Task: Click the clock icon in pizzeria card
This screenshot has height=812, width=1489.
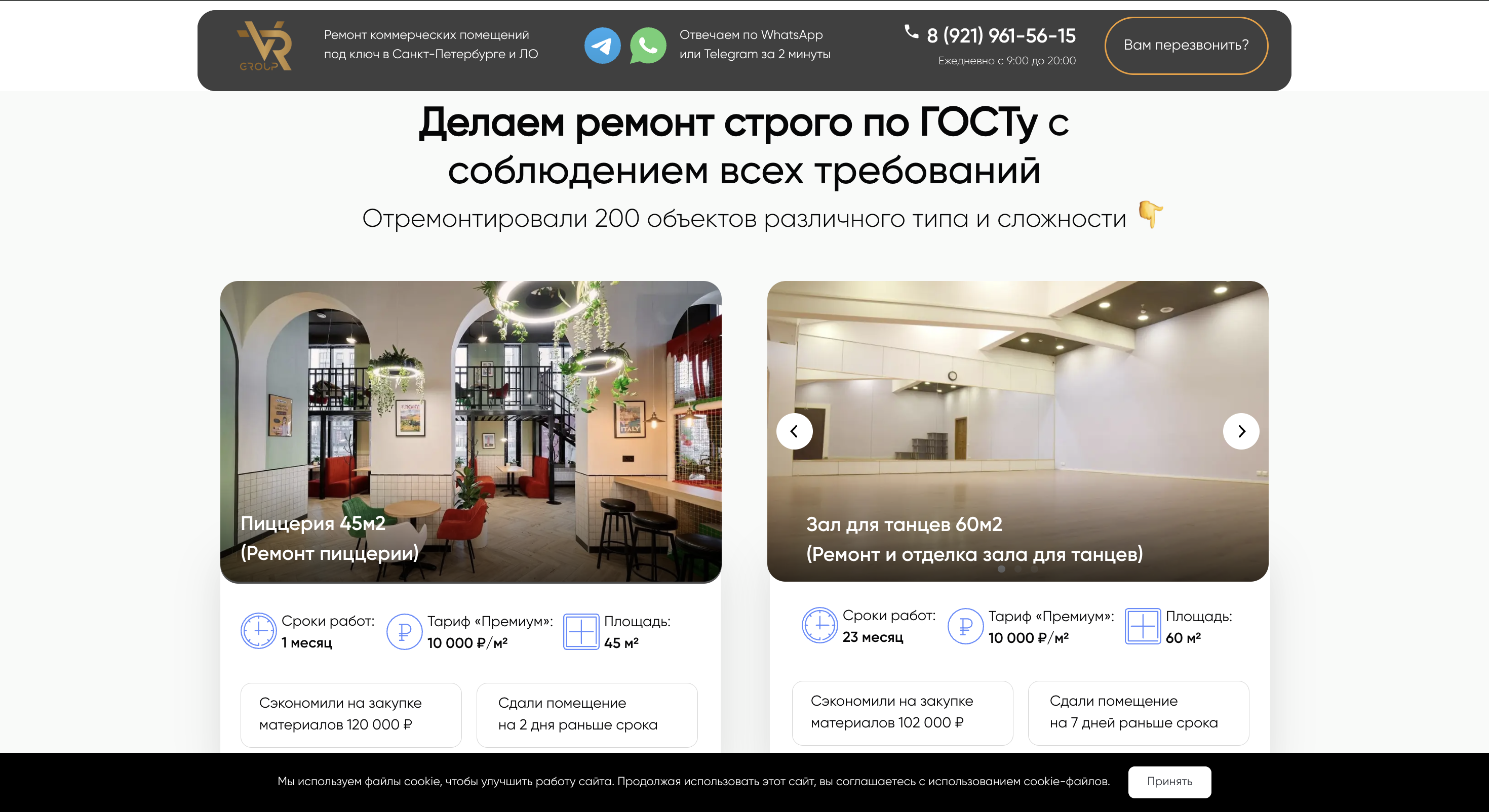Action: pyautogui.click(x=258, y=631)
